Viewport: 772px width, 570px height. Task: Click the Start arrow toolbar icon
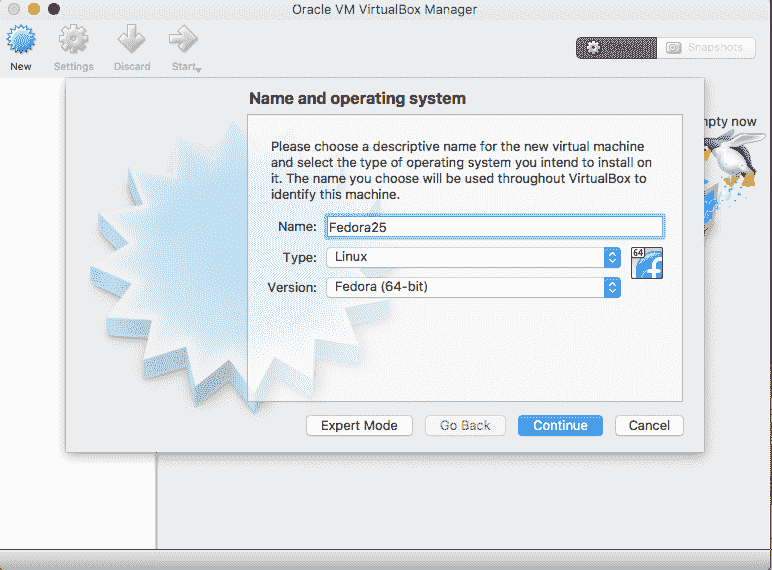[183, 40]
